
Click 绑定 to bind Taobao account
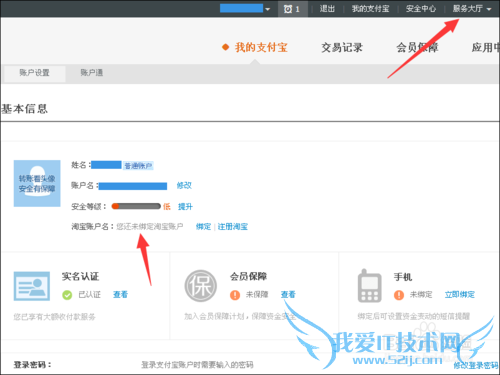[203, 227]
